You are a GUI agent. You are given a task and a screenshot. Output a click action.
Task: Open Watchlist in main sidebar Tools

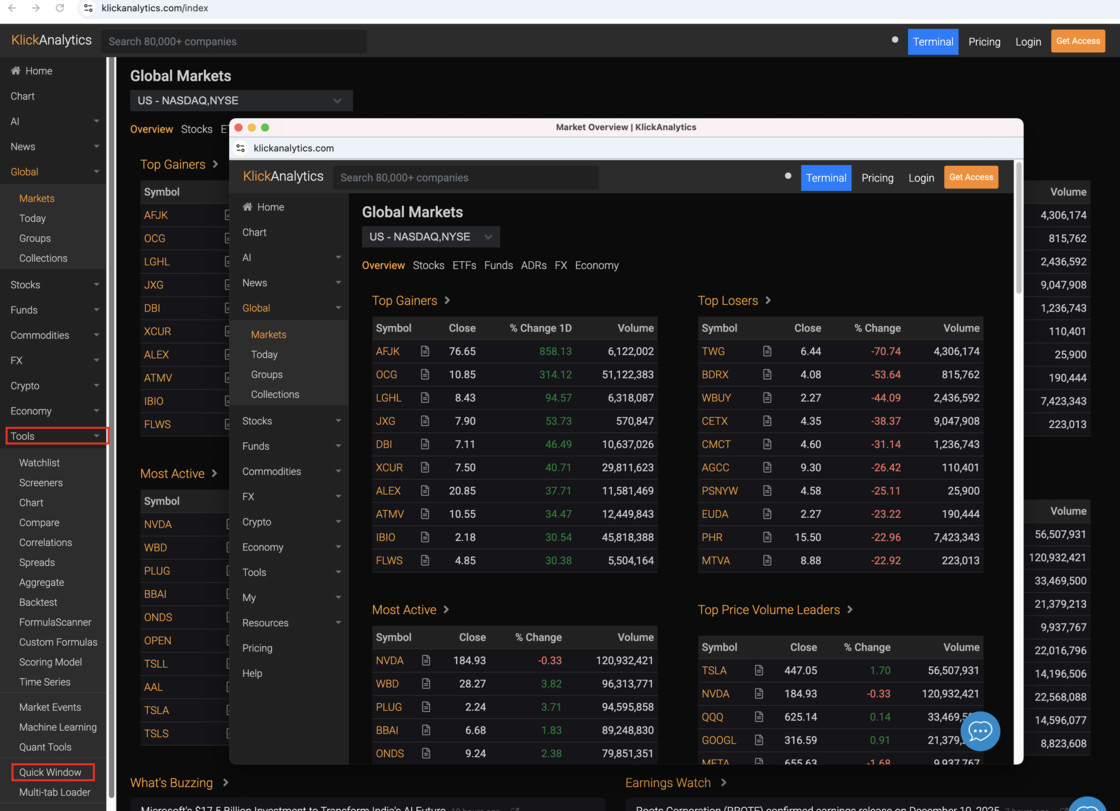tap(39, 462)
